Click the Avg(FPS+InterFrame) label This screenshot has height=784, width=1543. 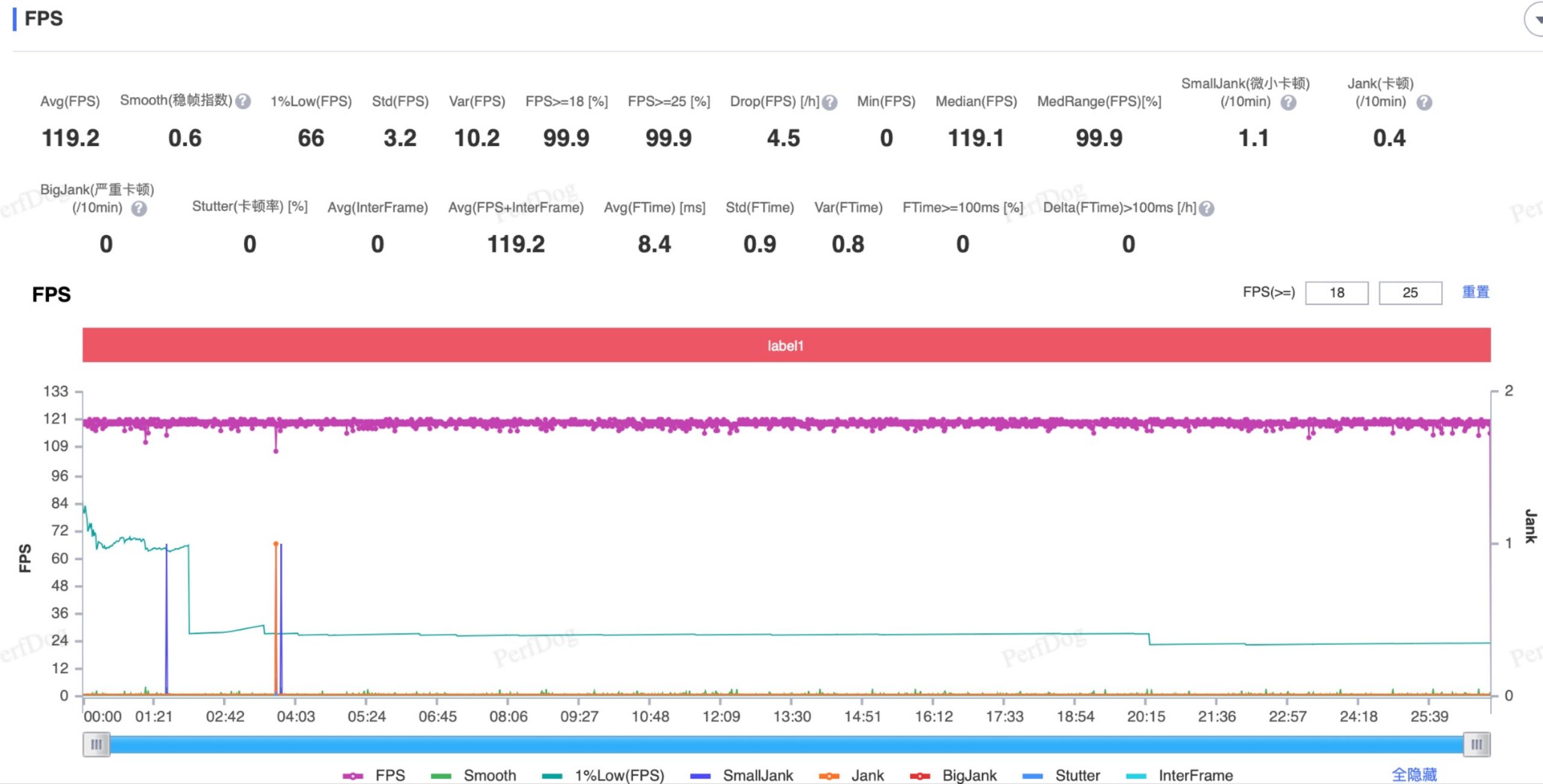[516, 208]
